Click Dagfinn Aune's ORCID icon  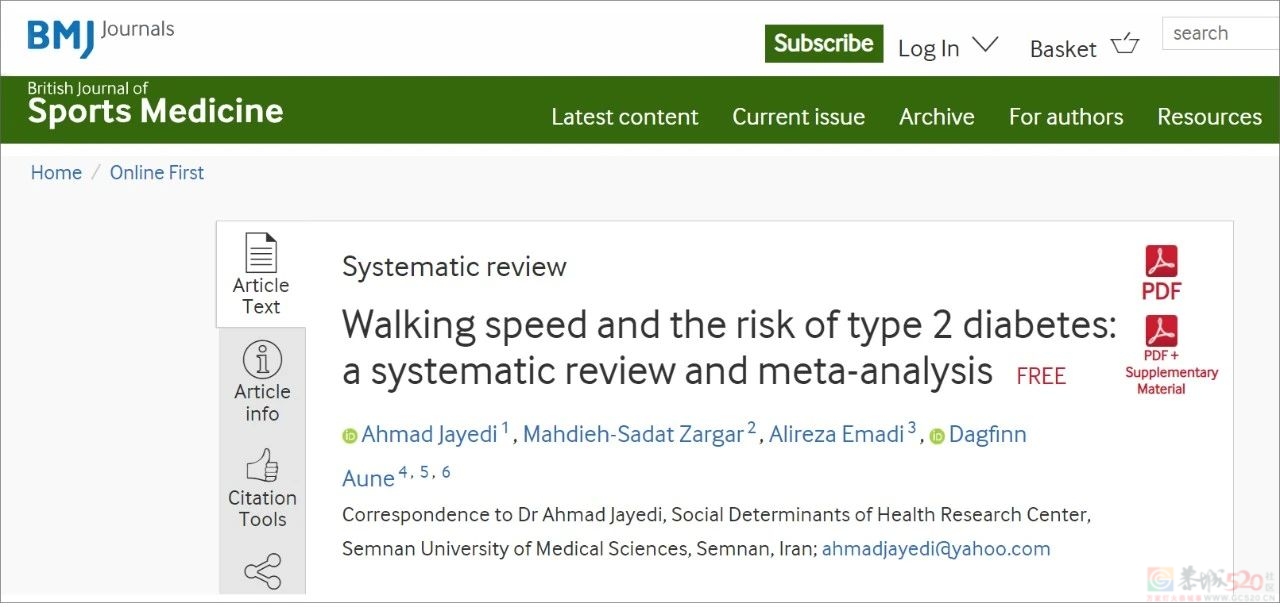937,436
